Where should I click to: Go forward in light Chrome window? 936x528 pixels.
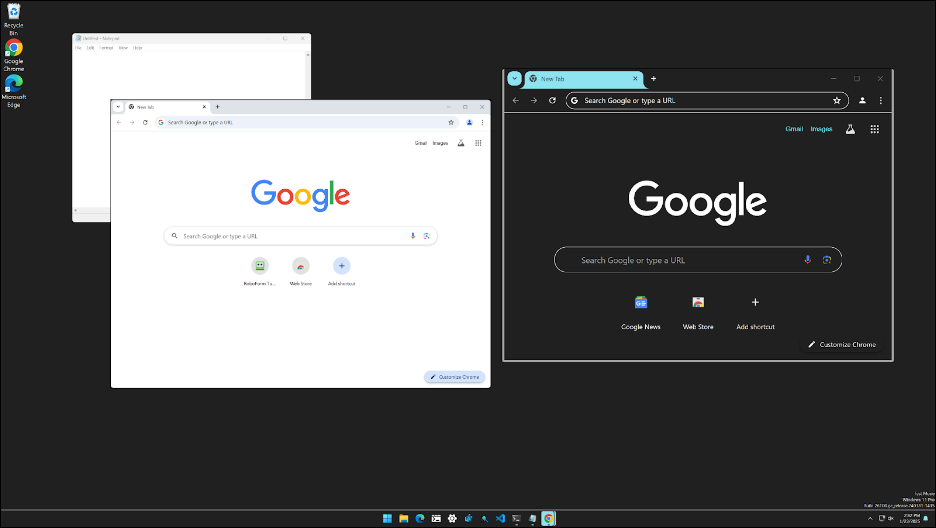[x=132, y=122]
